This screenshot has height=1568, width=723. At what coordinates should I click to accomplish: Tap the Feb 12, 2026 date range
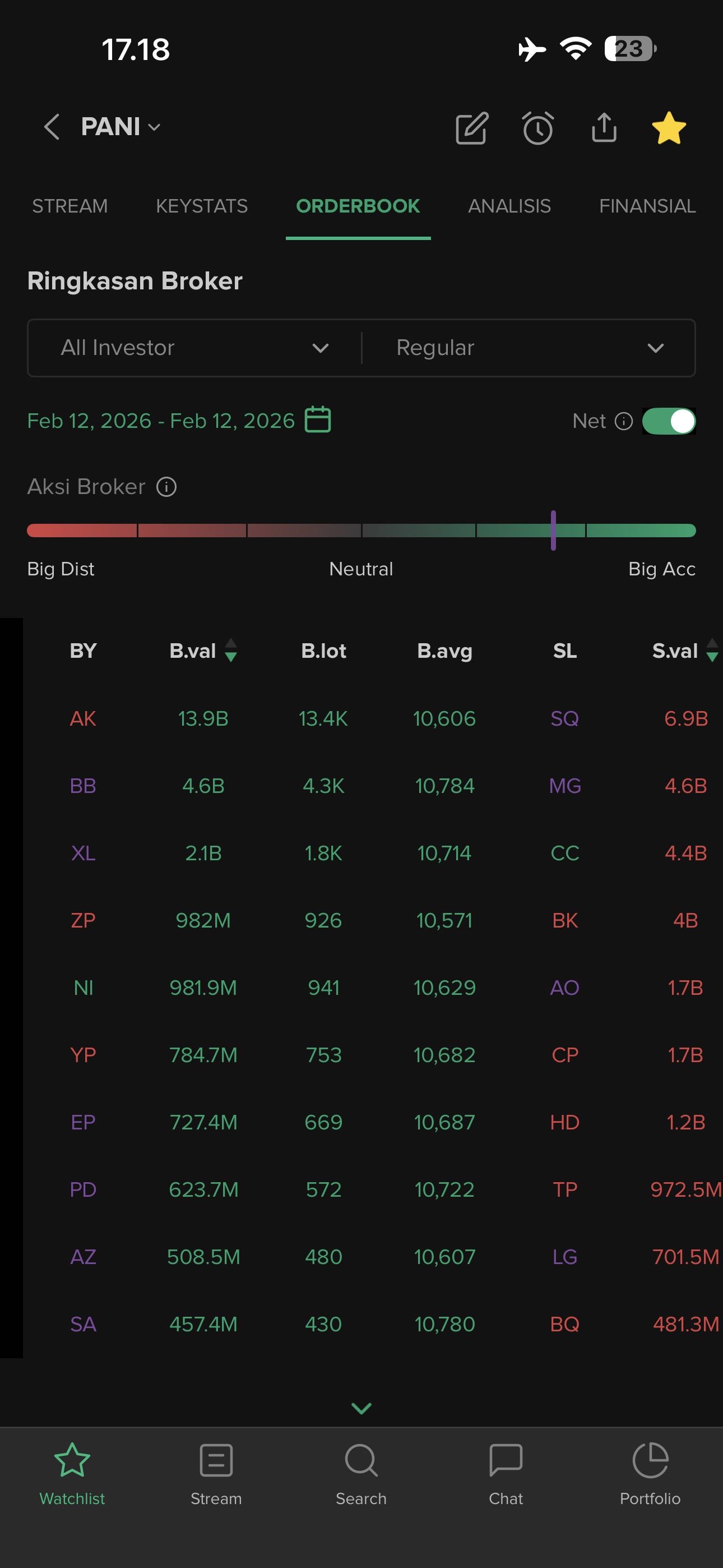[x=161, y=421]
